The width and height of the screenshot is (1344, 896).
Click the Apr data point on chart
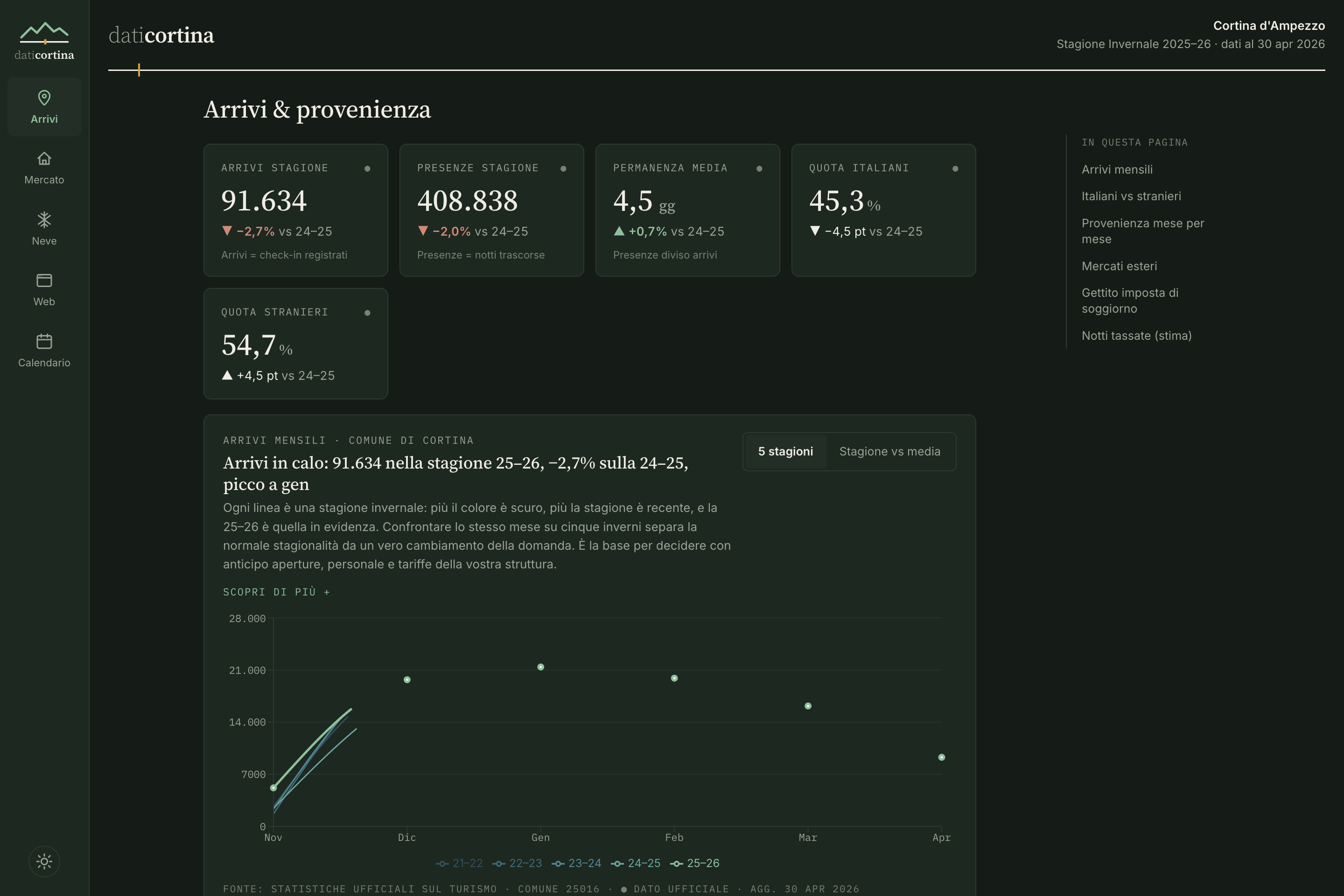[x=942, y=757]
